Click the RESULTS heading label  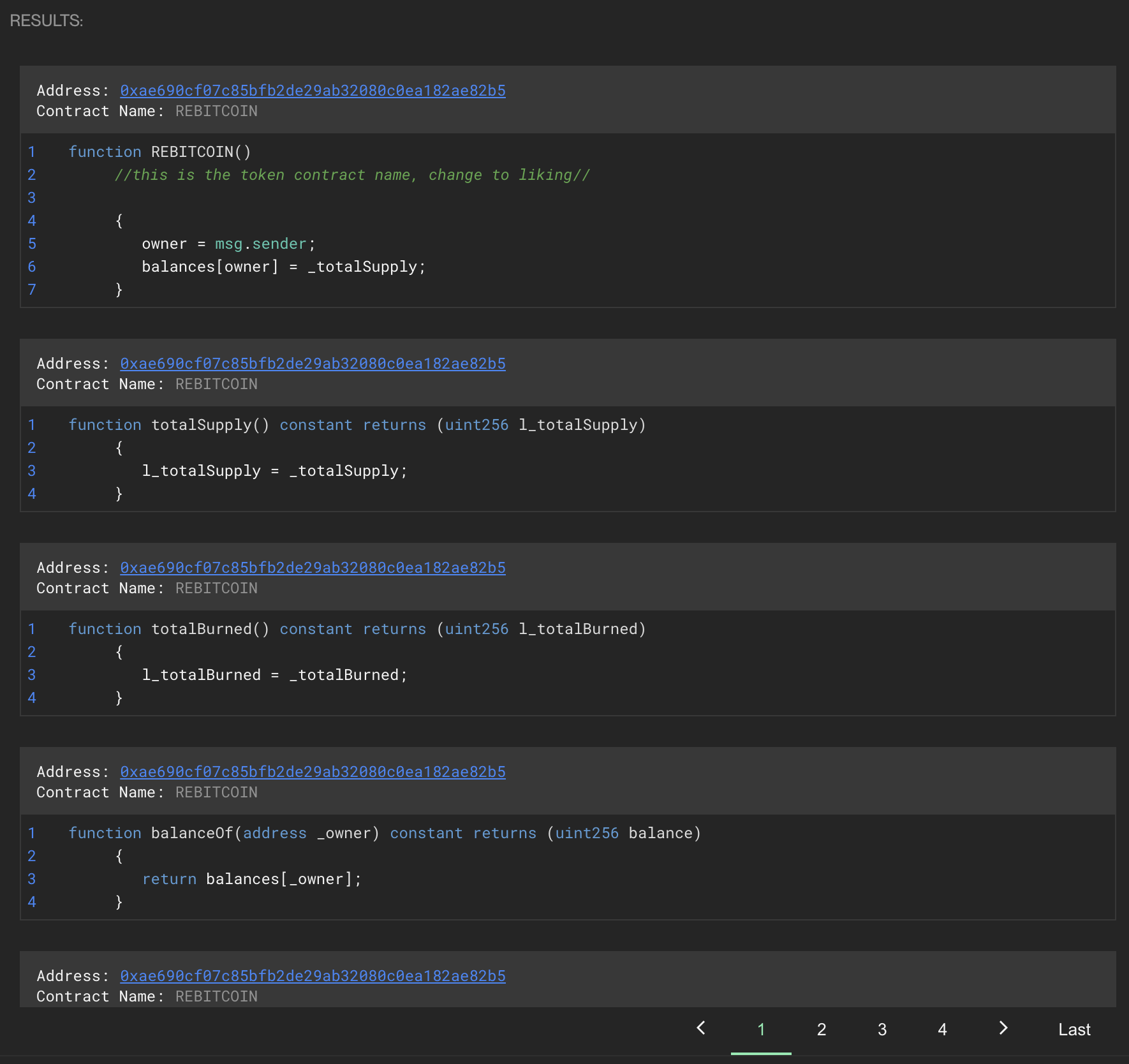pos(47,21)
